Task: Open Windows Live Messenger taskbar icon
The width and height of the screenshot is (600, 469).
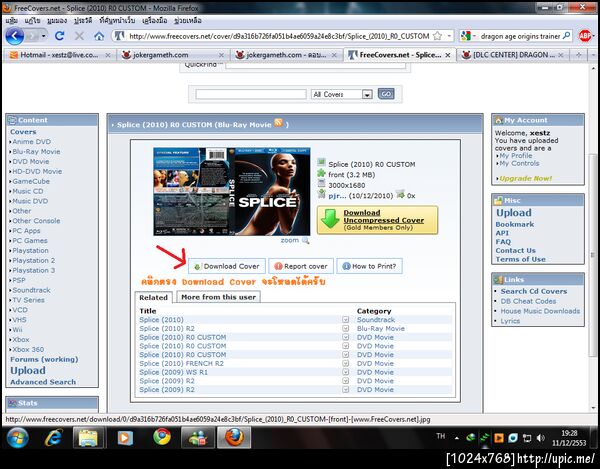Action: click(197, 438)
